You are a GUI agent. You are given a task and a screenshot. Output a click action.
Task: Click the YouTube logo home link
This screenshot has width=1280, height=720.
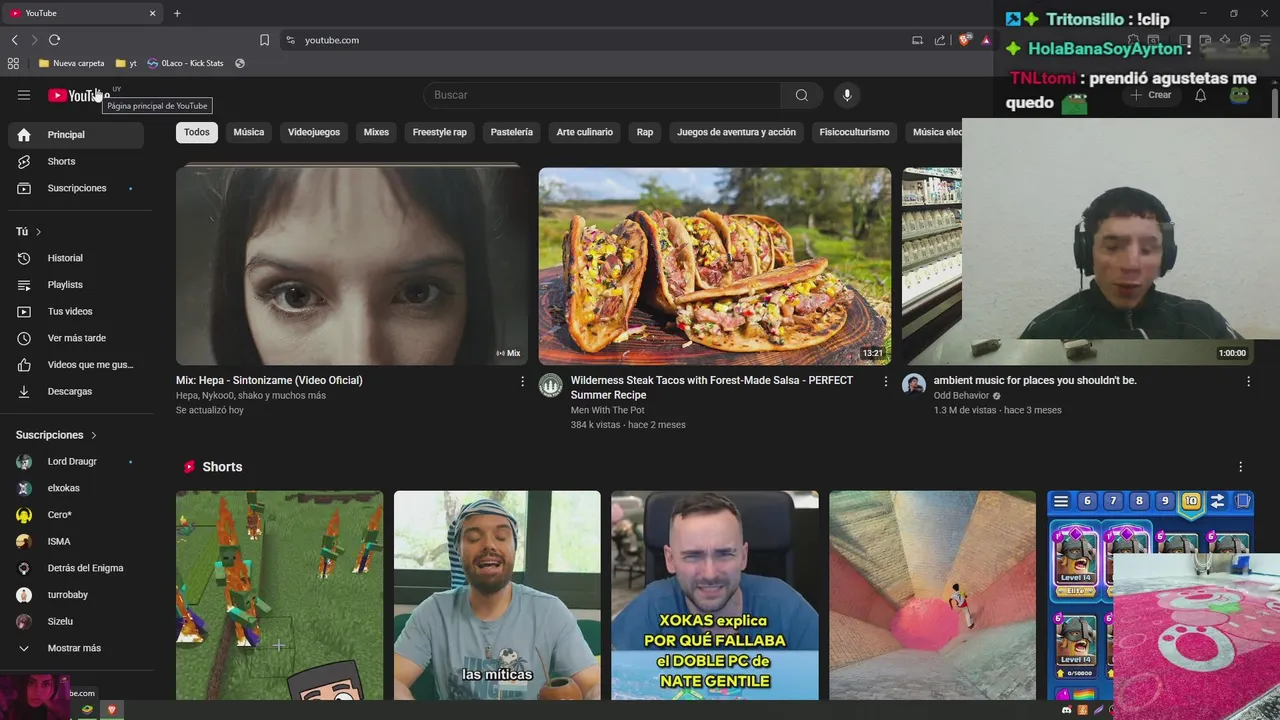coord(78,95)
